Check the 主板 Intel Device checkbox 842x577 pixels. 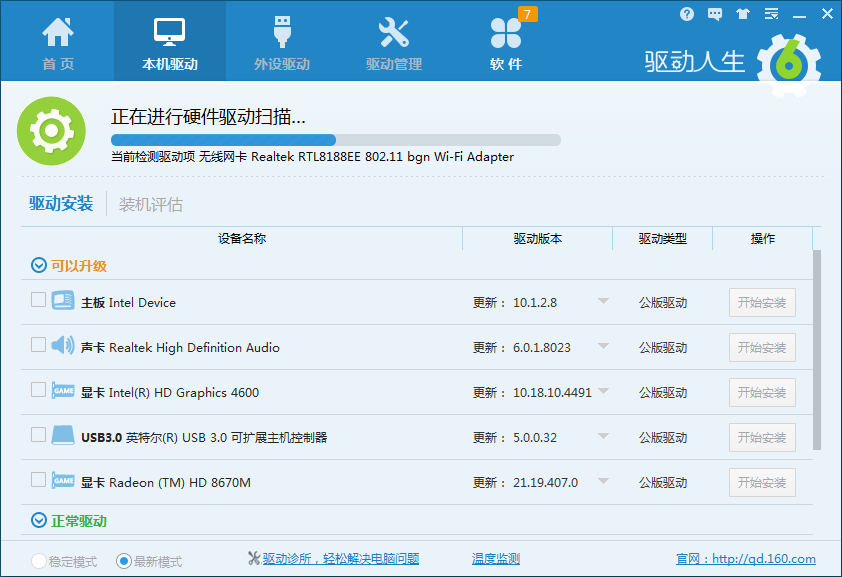pyautogui.click(x=38, y=300)
